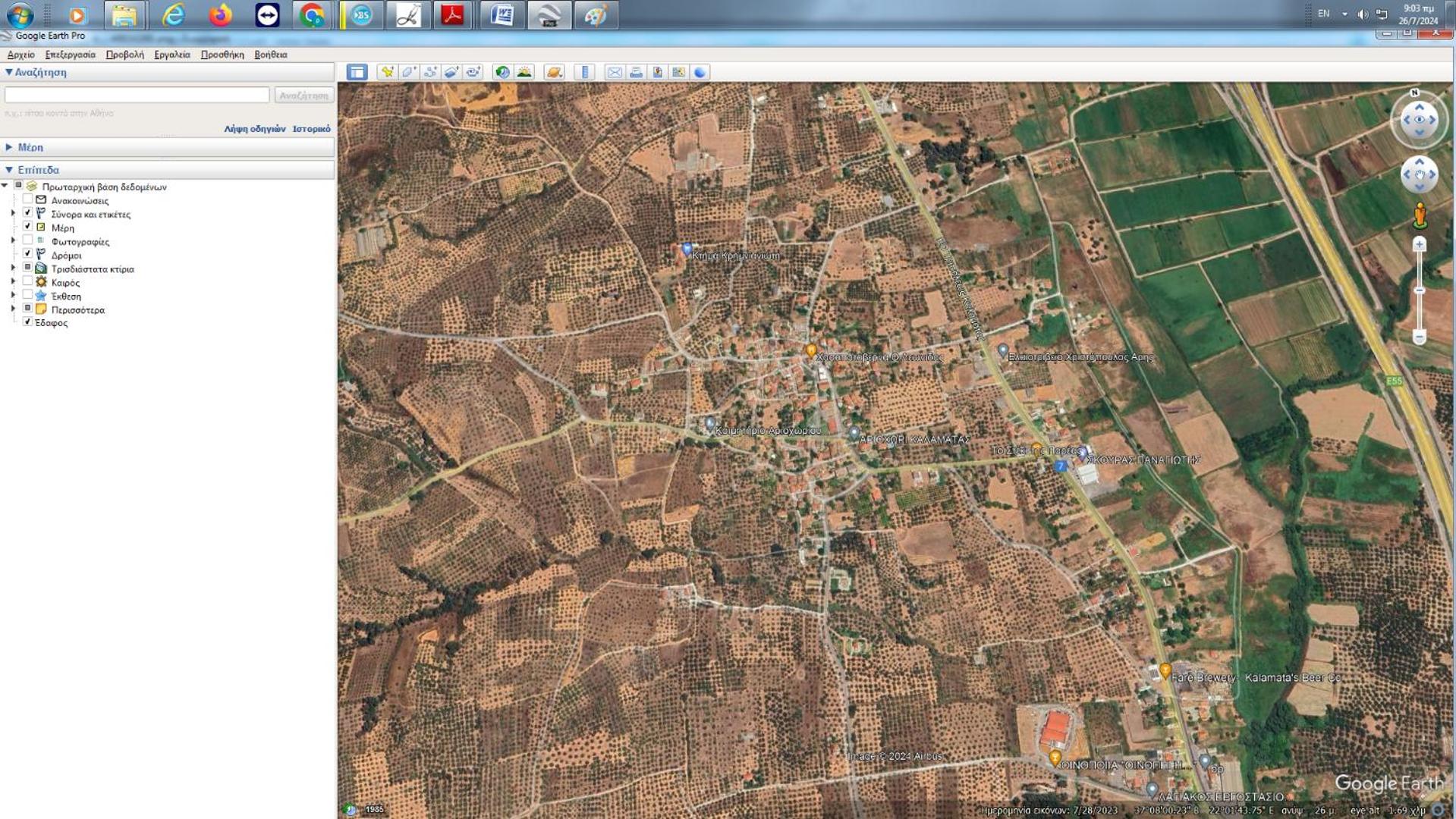Click the Street View pegman icon
The height and width of the screenshot is (819, 1456).
1420,216
